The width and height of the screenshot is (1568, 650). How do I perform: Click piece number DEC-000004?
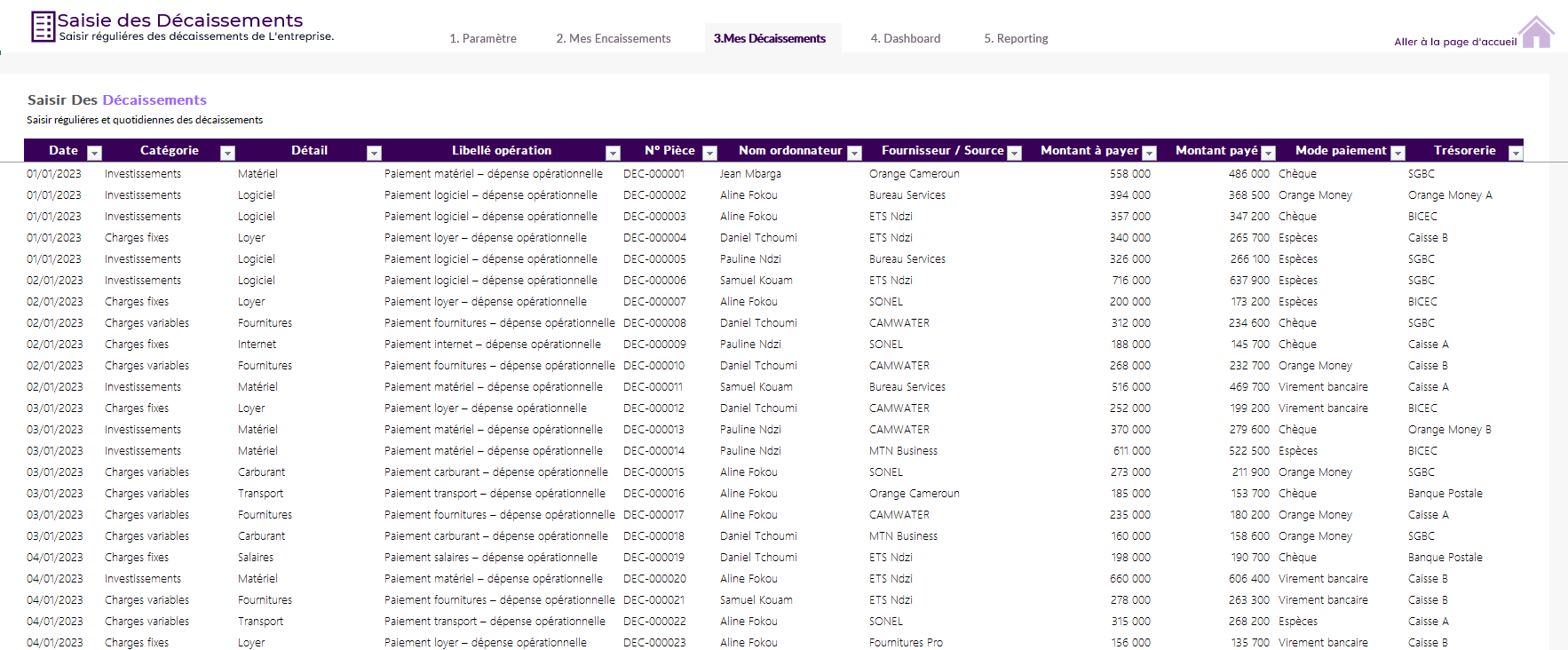point(654,238)
